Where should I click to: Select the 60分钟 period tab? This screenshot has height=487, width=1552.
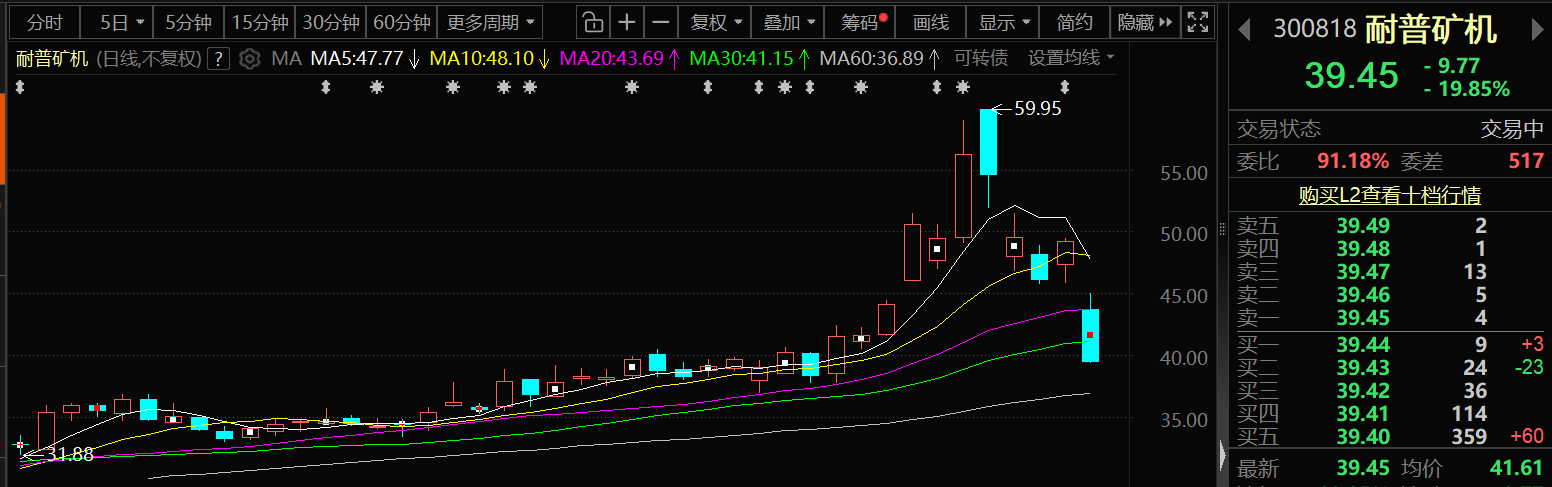(401, 22)
